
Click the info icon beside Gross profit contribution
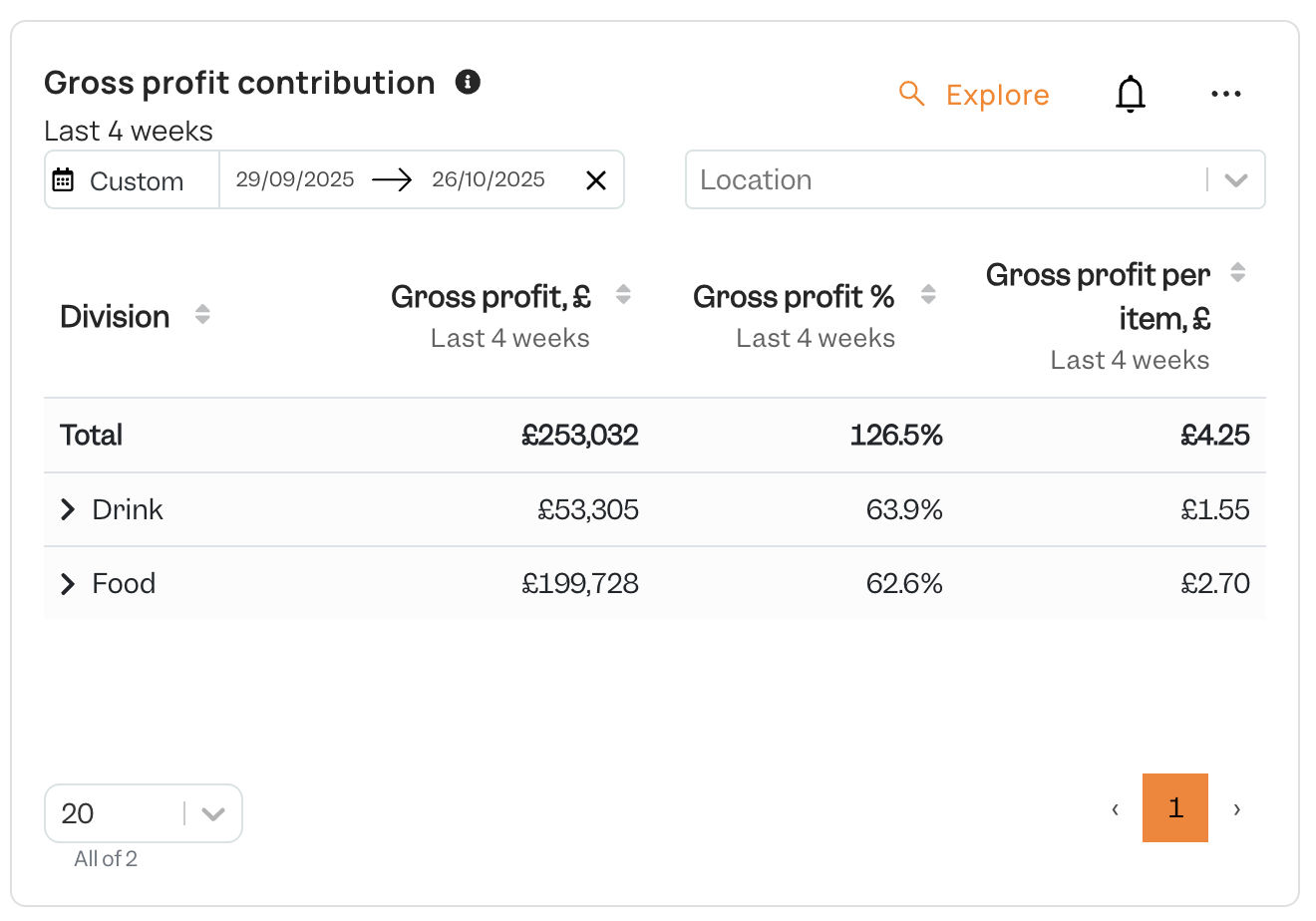pyautogui.click(x=468, y=82)
